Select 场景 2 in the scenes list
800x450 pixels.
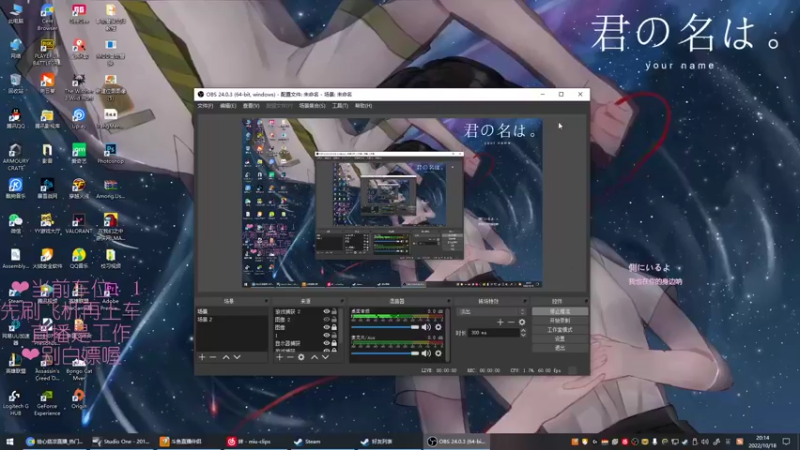(x=232, y=319)
